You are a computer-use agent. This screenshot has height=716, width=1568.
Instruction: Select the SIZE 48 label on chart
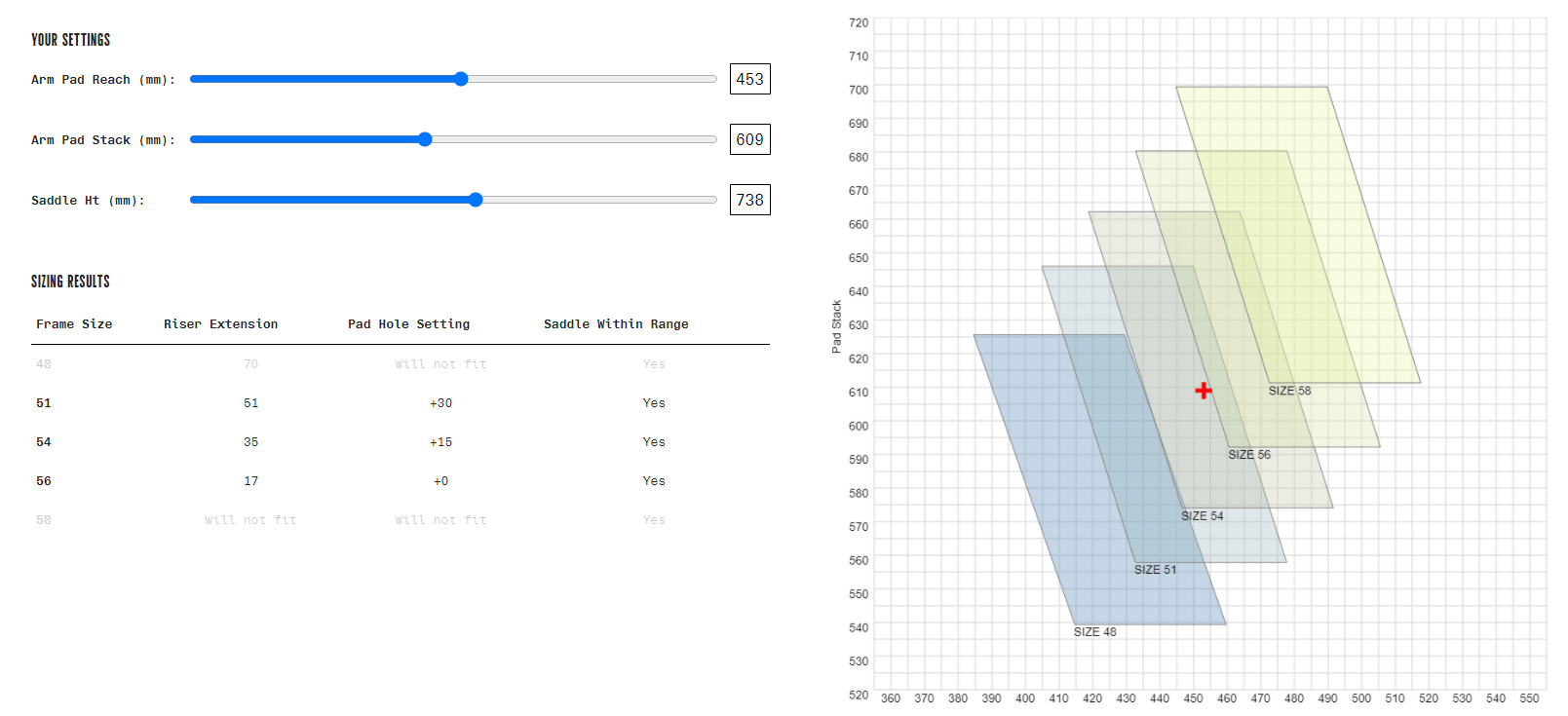tap(1094, 632)
